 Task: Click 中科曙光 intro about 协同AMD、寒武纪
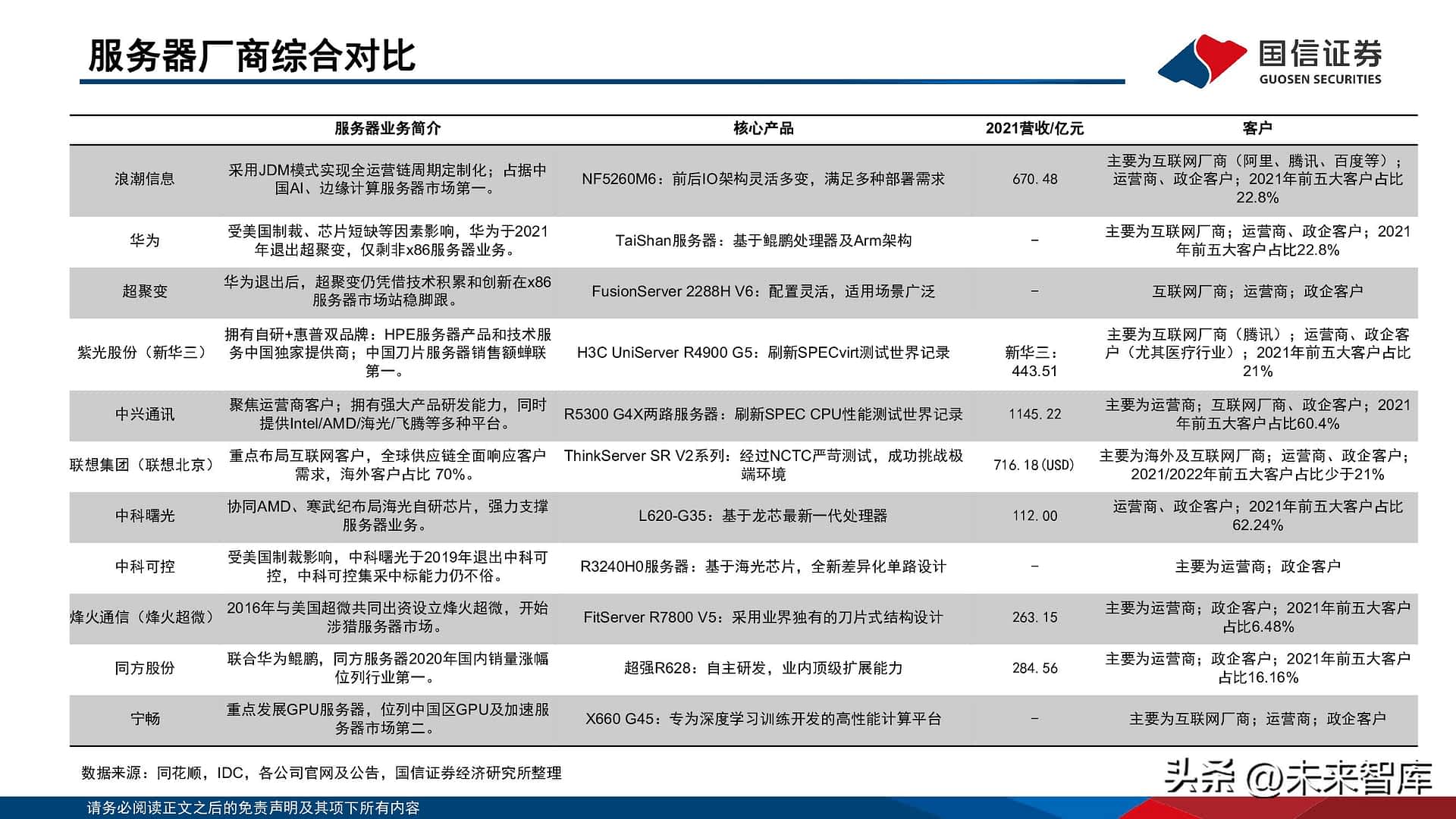[388, 516]
